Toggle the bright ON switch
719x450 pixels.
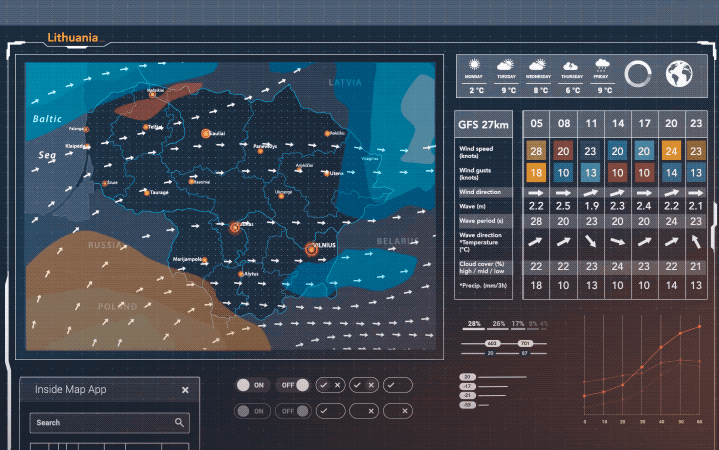point(251,385)
